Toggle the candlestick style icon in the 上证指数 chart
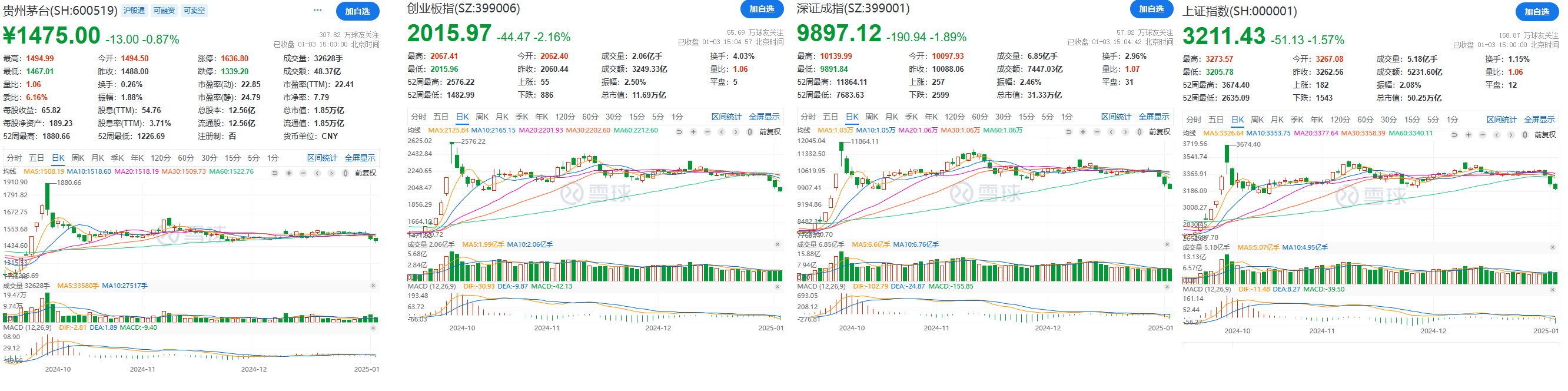The width and height of the screenshot is (1568, 391). pos(1525,135)
